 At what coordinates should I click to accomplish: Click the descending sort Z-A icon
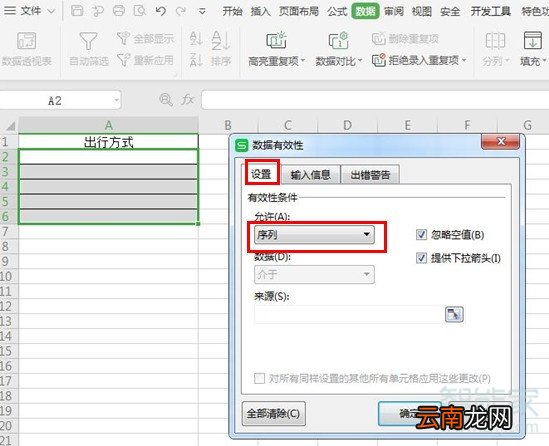[196, 60]
